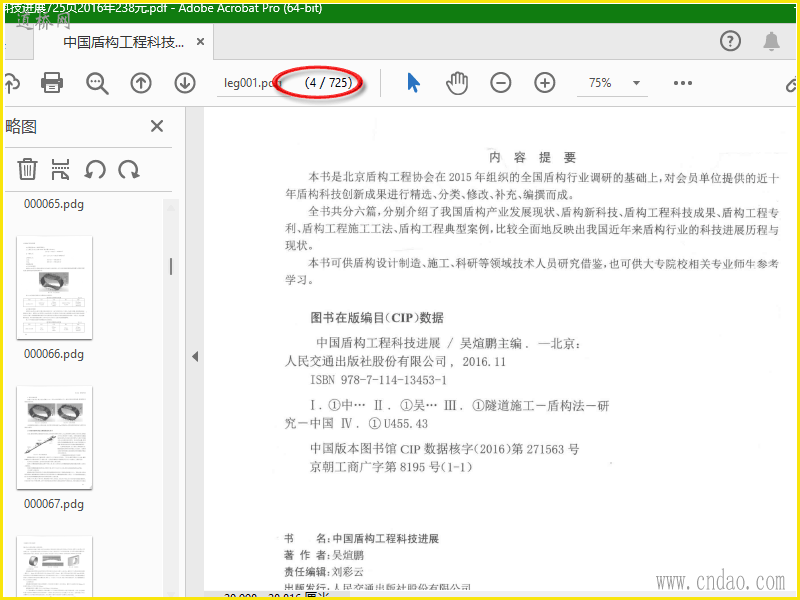Zoom out with the minus button
The image size is (800, 600).
tap(501, 83)
